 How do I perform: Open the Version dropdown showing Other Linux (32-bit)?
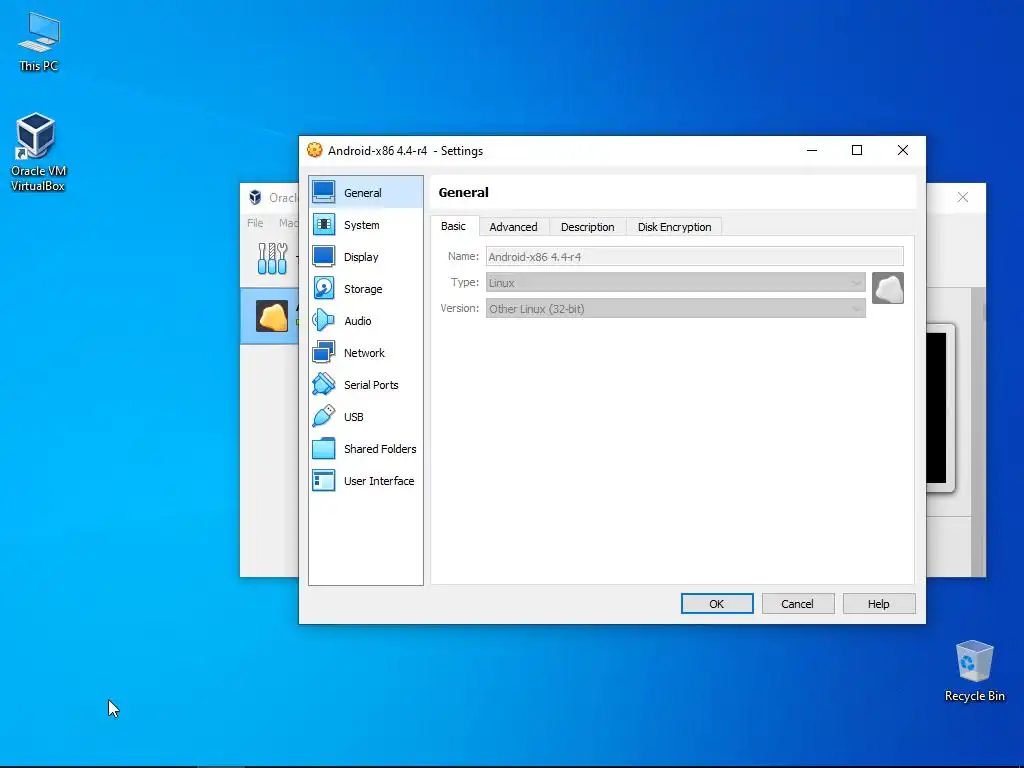pos(676,309)
